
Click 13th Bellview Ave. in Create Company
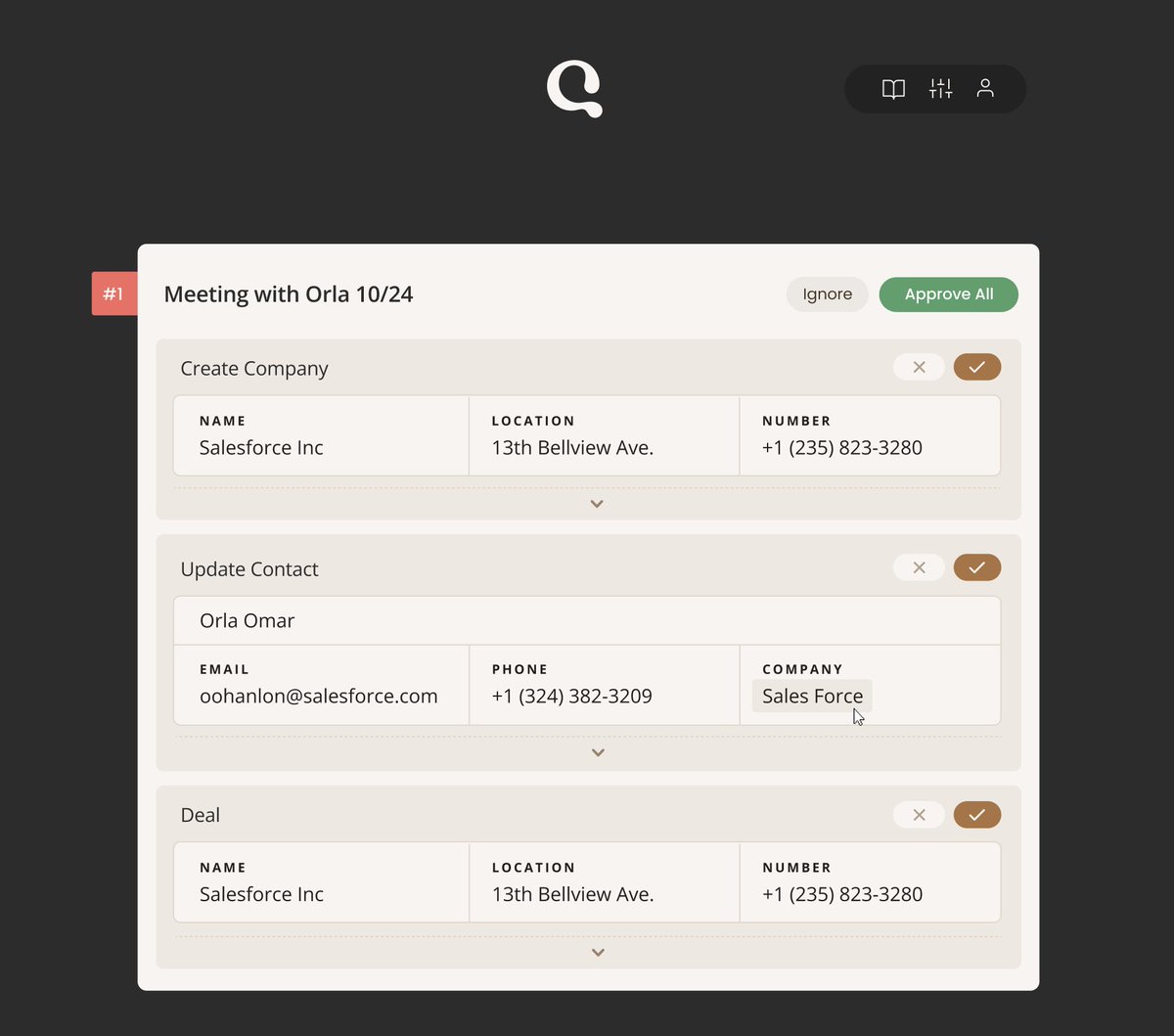pyautogui.click(x=572, y=448)
